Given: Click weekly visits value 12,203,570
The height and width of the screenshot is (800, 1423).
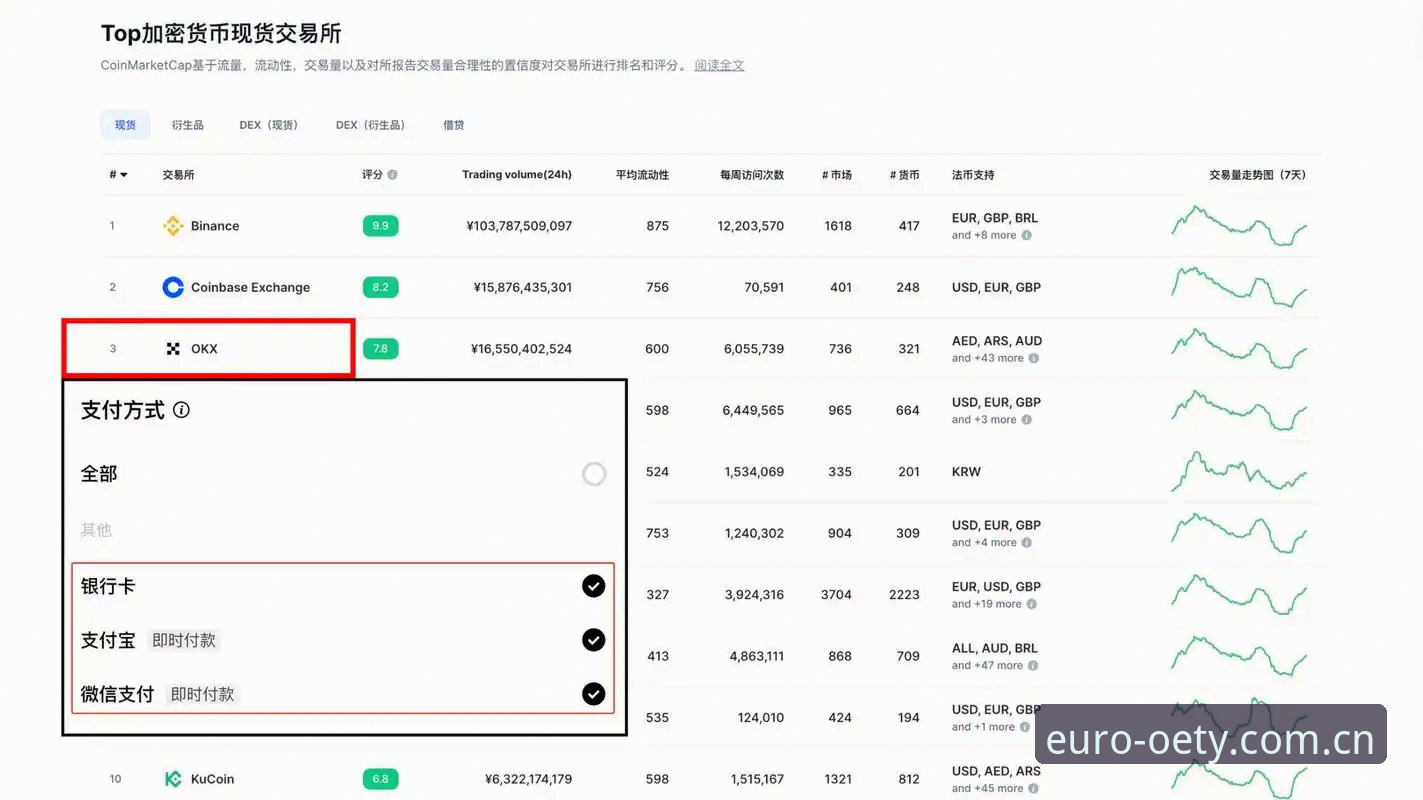Looking at the screenshot, I should pyautogui.click(x=751, y=226).
